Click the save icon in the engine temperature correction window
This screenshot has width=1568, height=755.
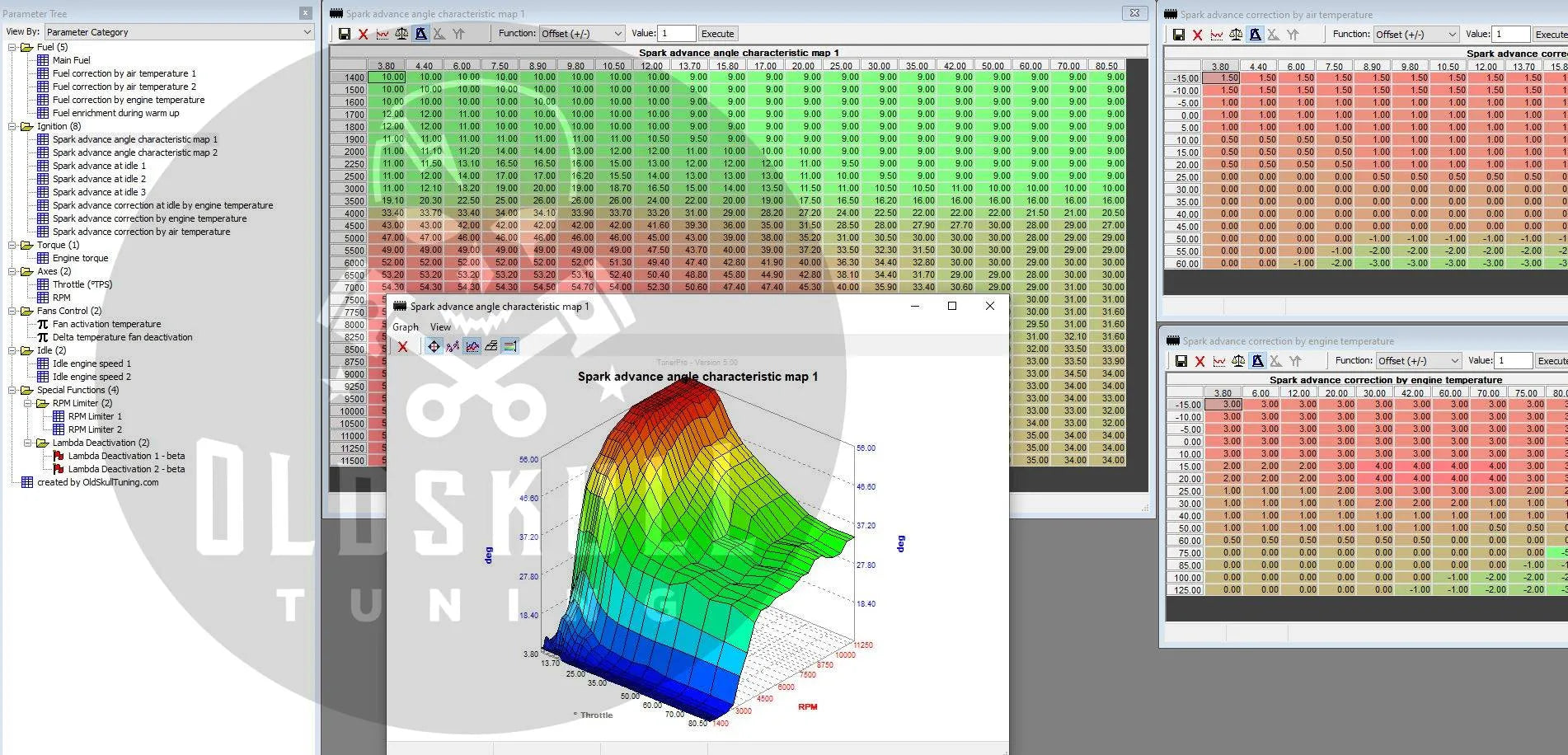1181,361
